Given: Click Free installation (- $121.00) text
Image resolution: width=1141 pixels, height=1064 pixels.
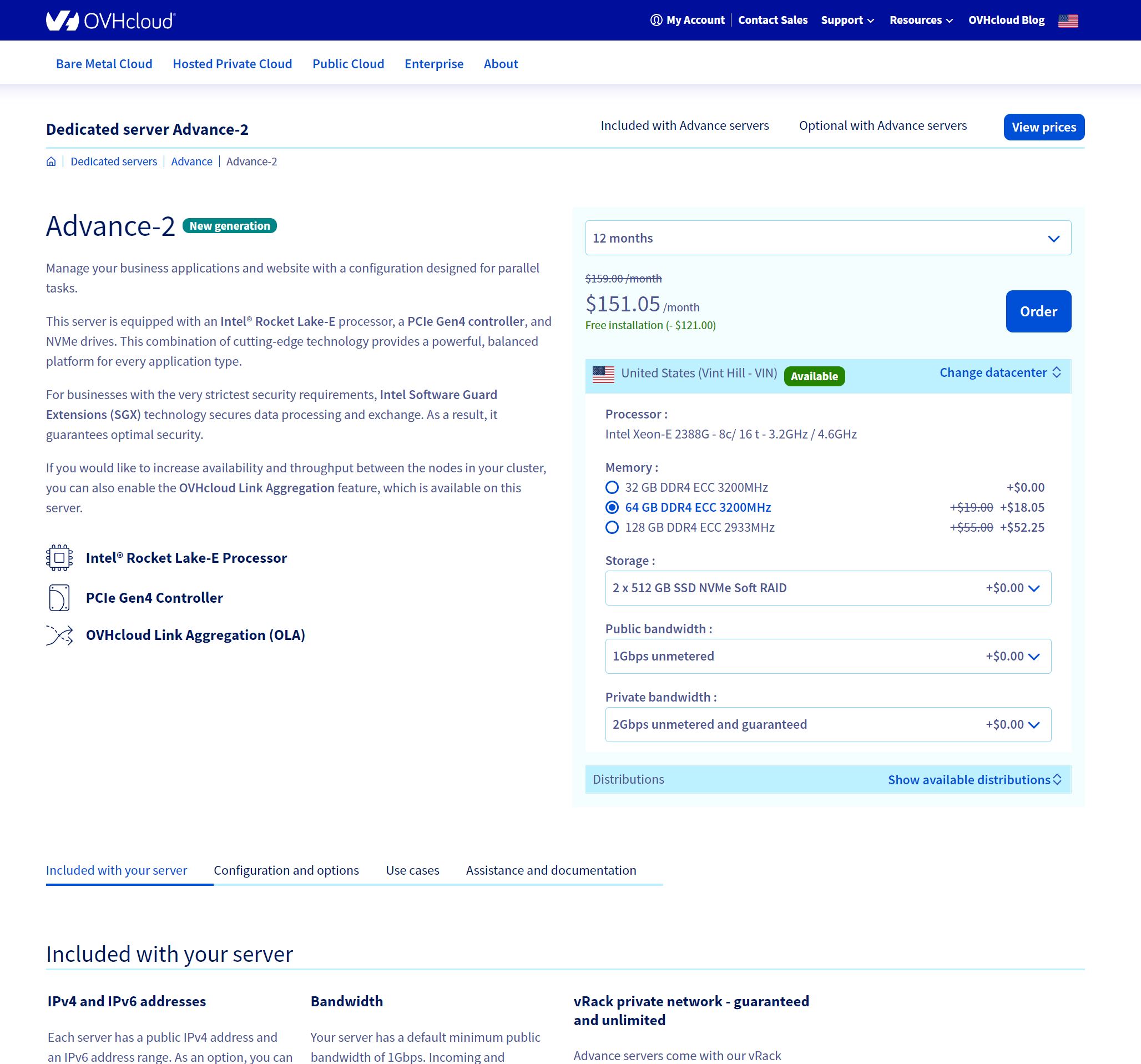Looking at the screenshot, I should pyautogui.click(x=650, y=325).
